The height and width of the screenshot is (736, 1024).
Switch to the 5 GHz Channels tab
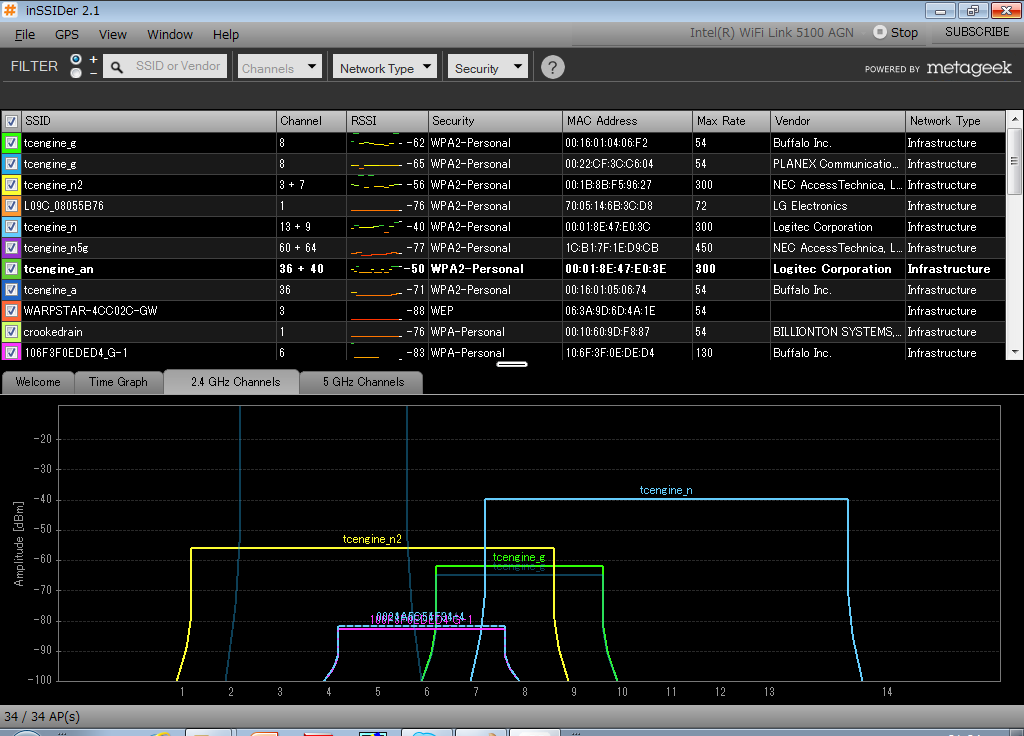[x=363, y=382]
